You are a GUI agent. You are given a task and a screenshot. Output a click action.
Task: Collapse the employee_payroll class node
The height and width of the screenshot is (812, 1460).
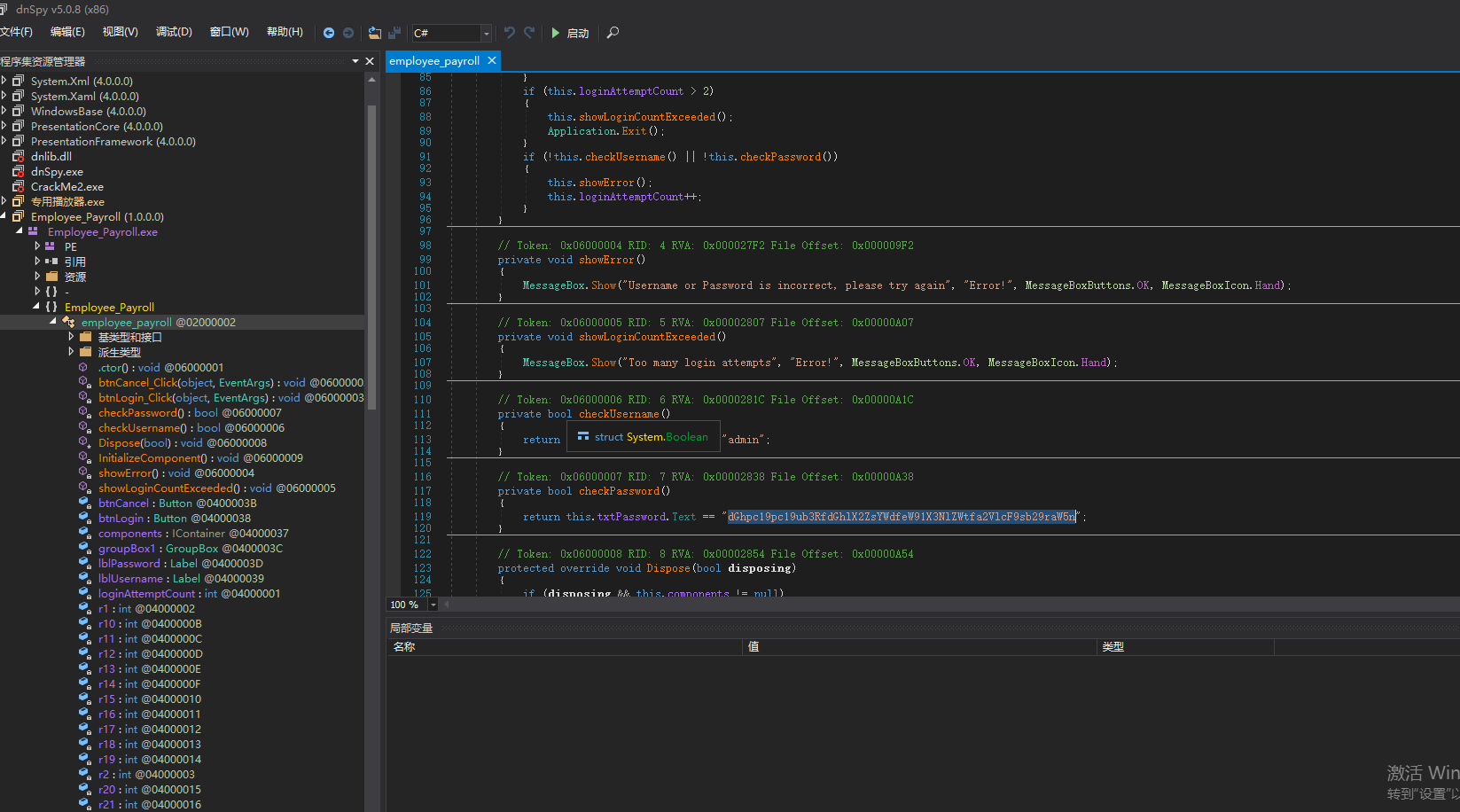point(53,322)
